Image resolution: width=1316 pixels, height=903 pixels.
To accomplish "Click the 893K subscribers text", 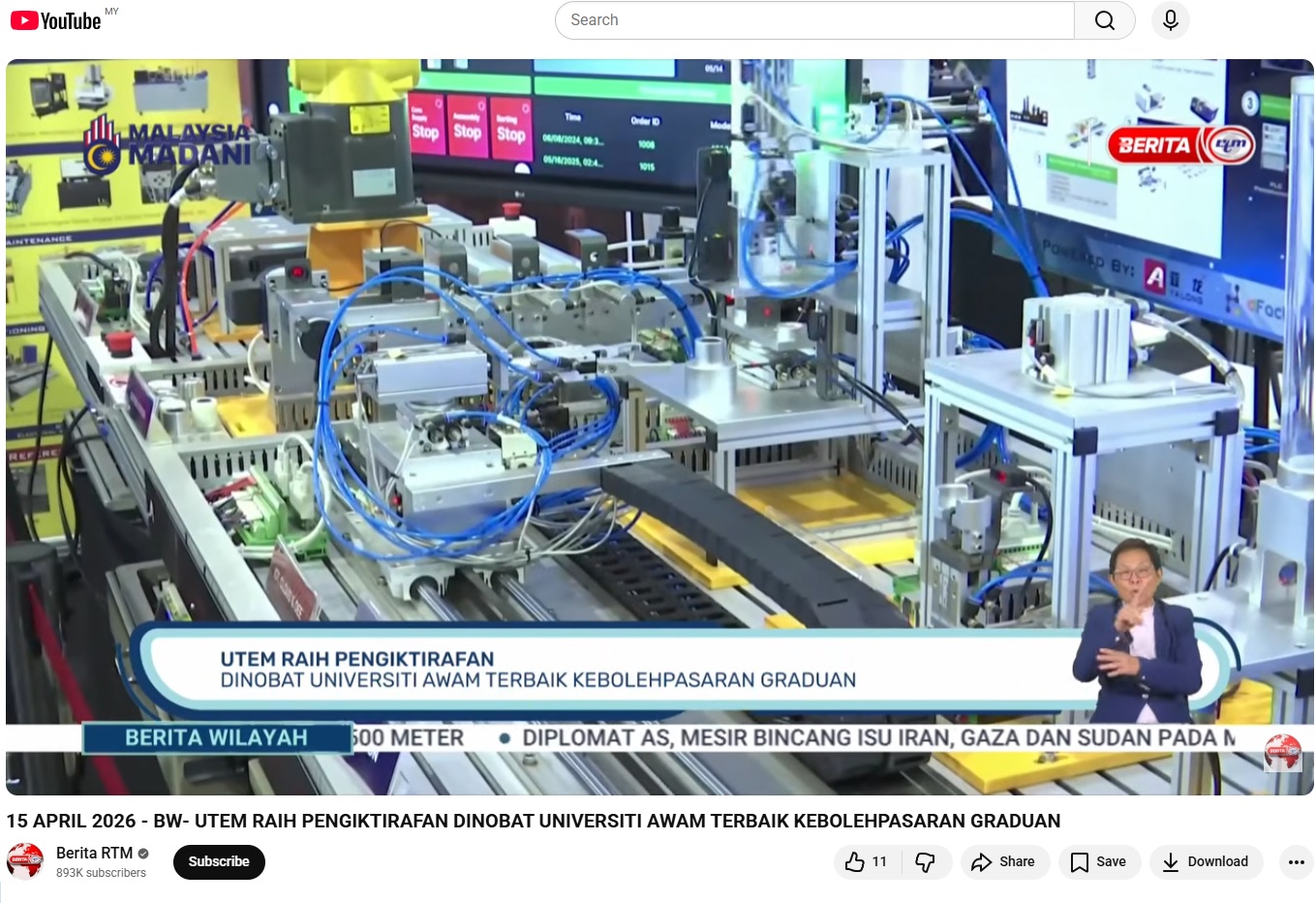I will click(101, 873).
